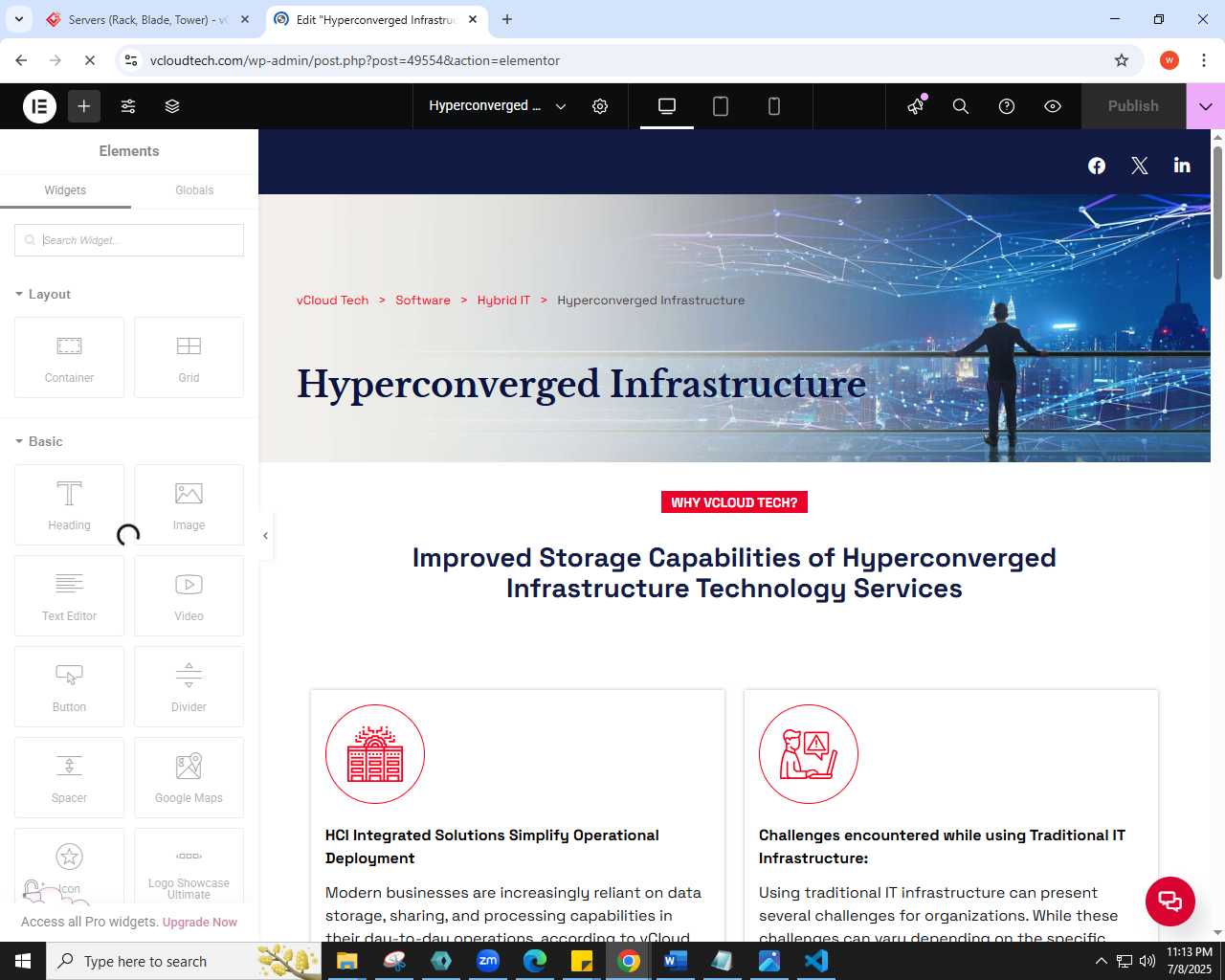1225x980 pixels.
Task: Open the Hyperconverged document dropdown
Action: (498, 106)
